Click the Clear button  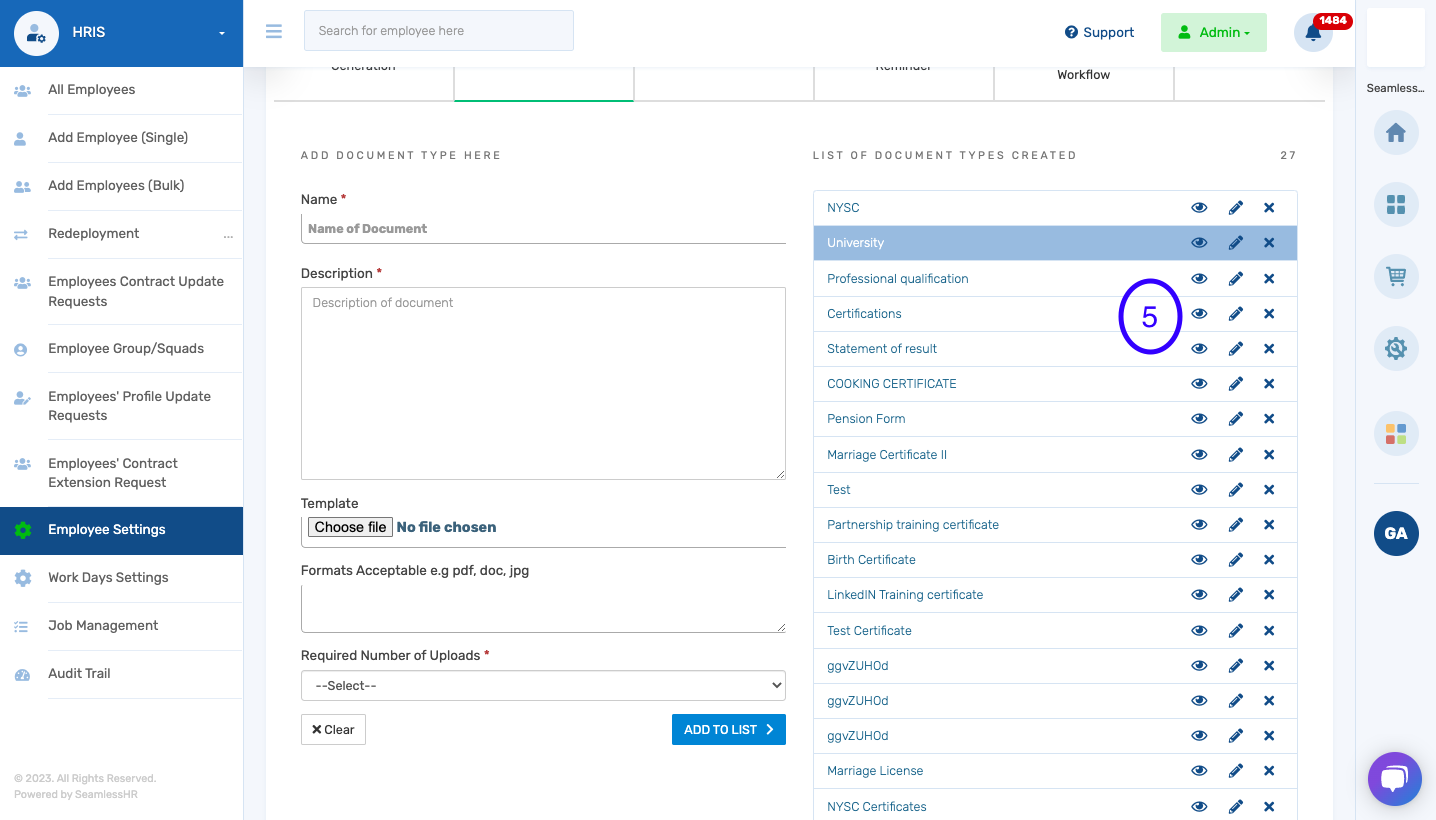(x=333, y=730)
